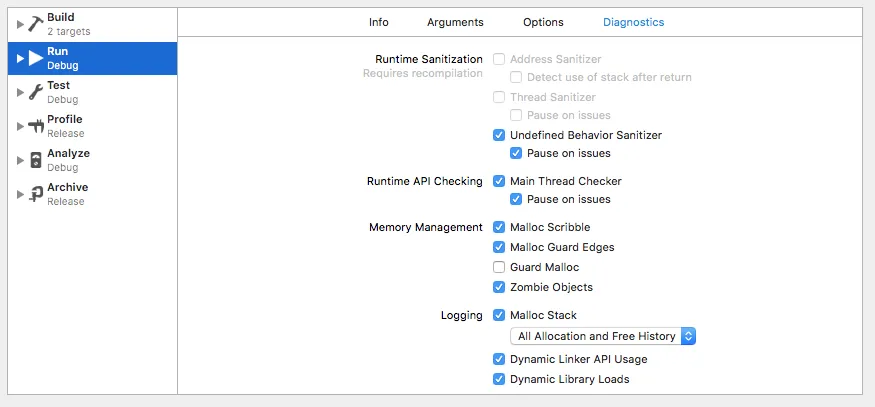875x407 pixels.
Task: Enable the Guard Malloc checkbox
Action: click(x=499, y=267)
